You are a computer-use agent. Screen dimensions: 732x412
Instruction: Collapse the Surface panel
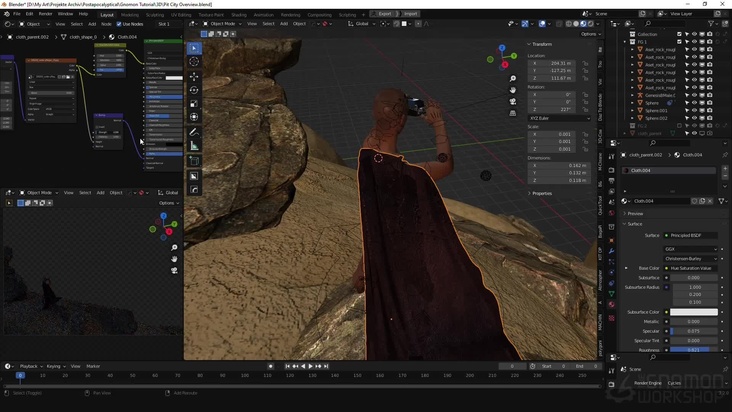click(x=634, y=224)
